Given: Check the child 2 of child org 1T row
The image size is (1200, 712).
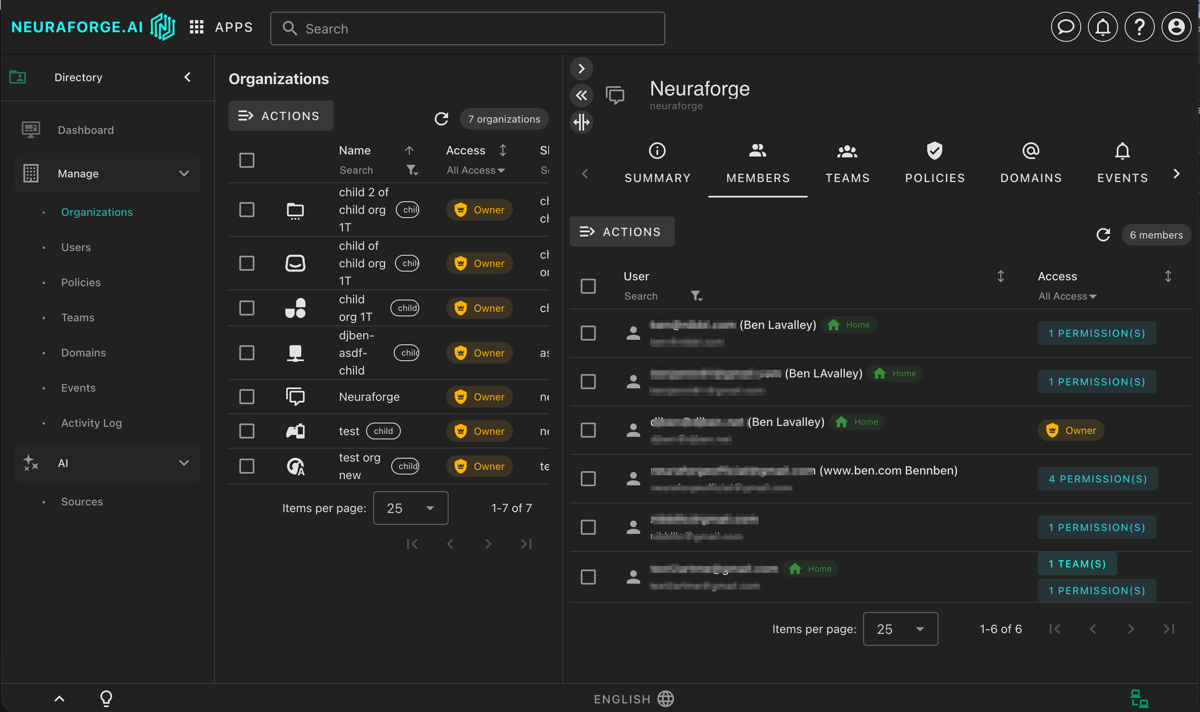Looking at the screenshot, I should point(247,210).
